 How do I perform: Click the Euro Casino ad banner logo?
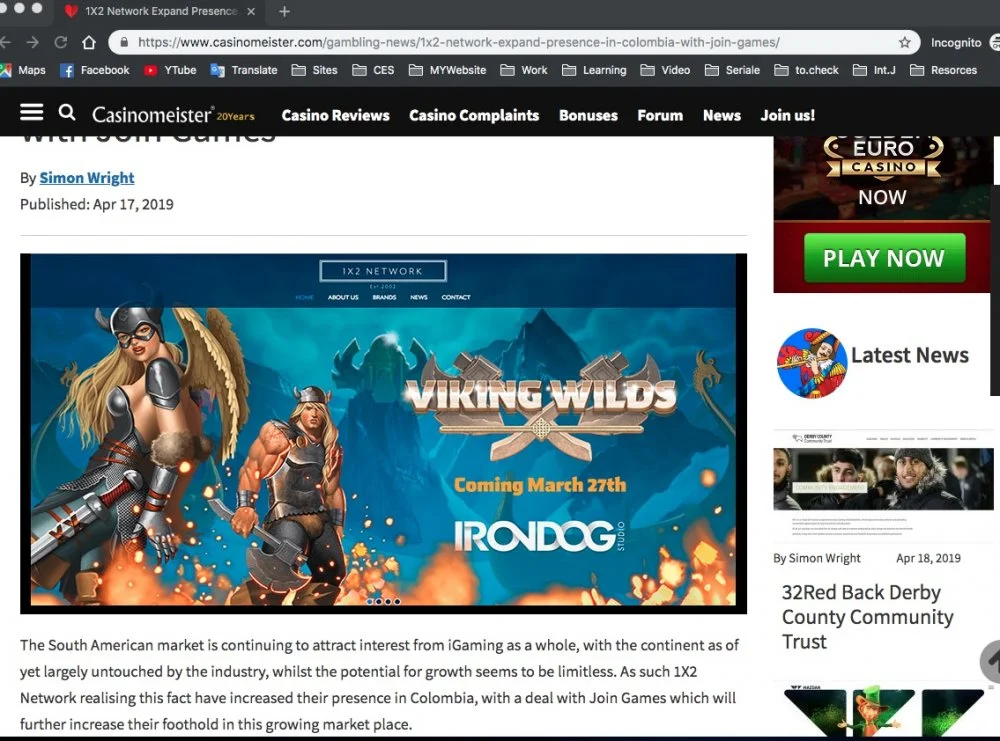pos(883,158)
